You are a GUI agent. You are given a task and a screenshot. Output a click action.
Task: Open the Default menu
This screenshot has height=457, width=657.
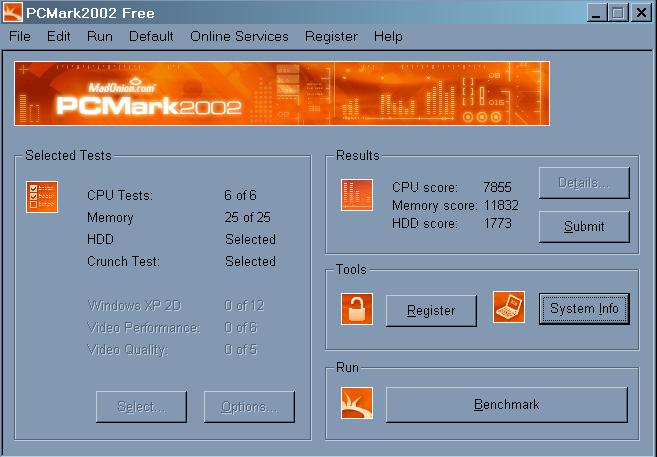(151, 36)
